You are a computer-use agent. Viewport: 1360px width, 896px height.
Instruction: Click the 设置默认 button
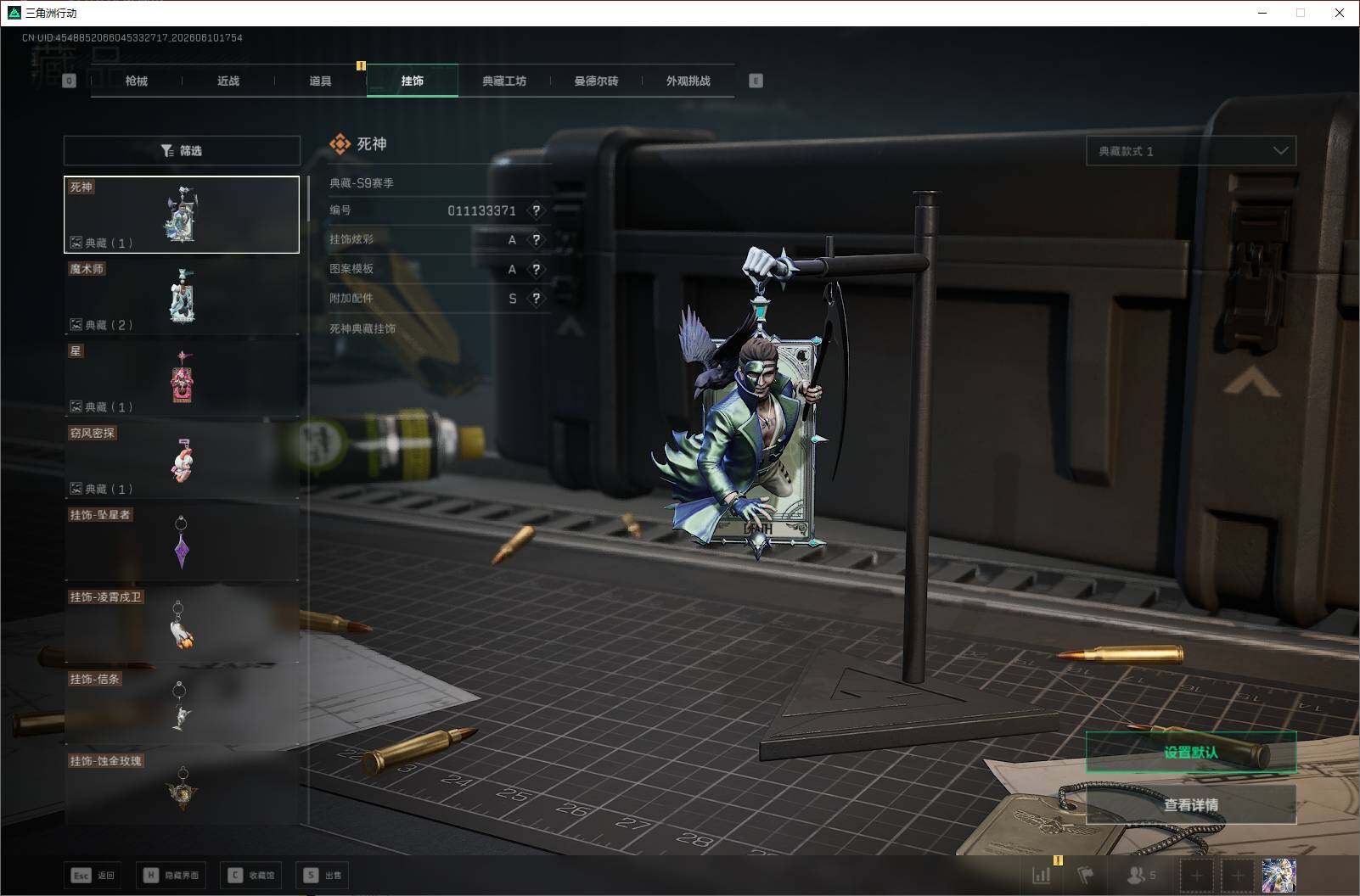pyautogui.click(x=1191, y=753)
